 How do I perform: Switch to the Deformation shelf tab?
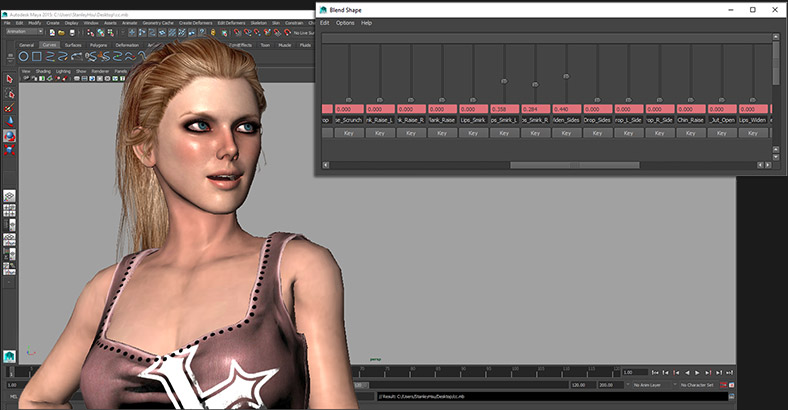tap(127, 45)
